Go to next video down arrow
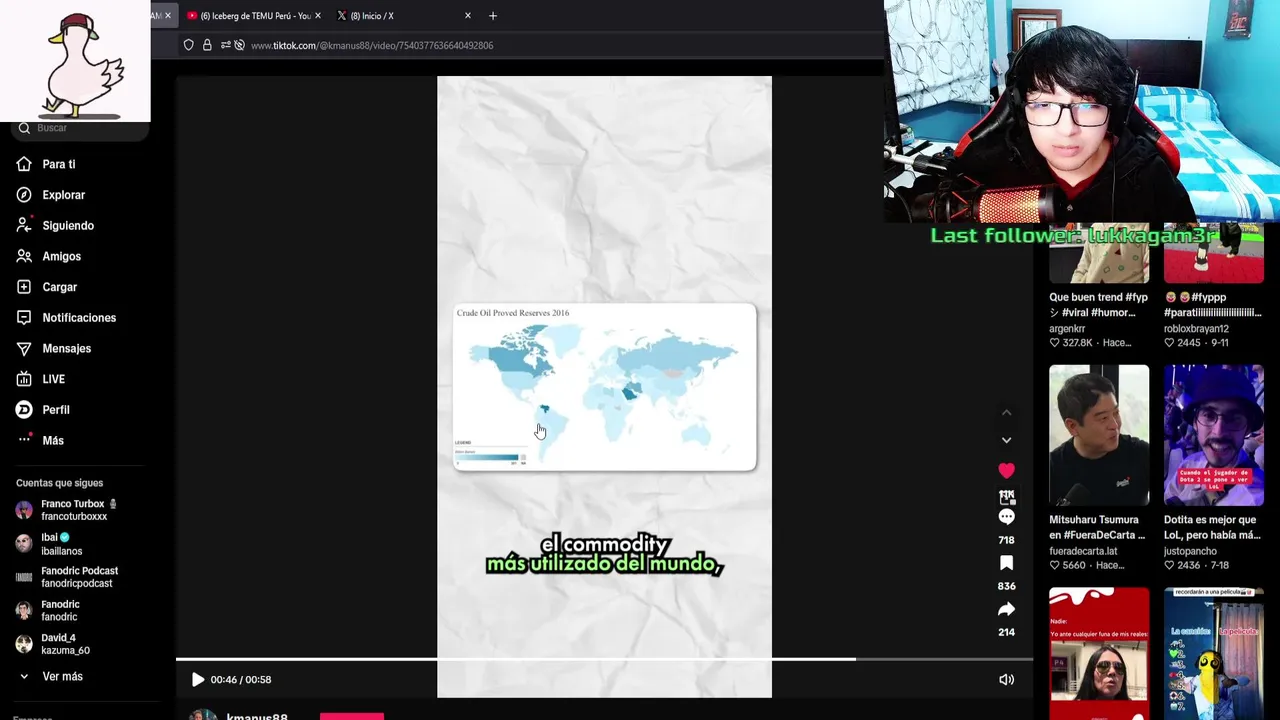Screen dimensions: 1280x720 click(1006, 440)
